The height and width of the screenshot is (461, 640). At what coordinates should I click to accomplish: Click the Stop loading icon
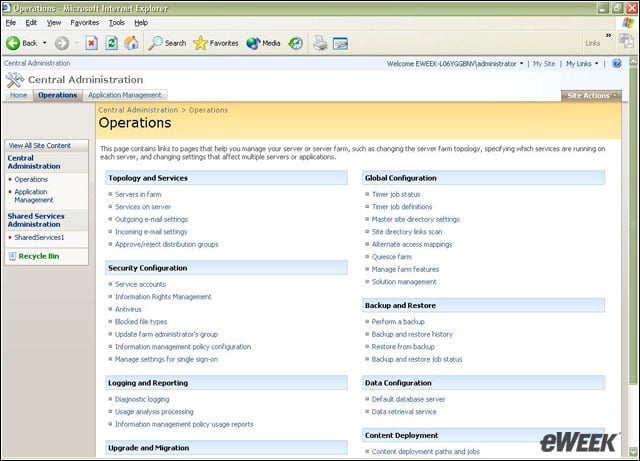click(x=91, y=43)
